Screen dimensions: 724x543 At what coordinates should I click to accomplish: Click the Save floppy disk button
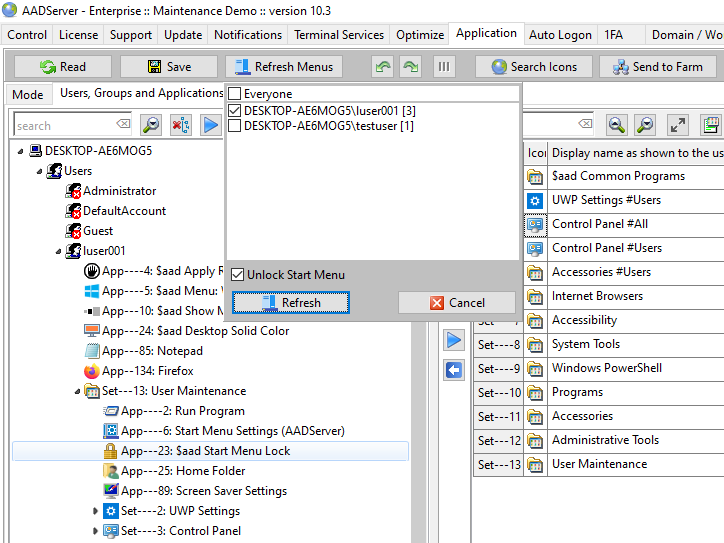tap(168, 67)
